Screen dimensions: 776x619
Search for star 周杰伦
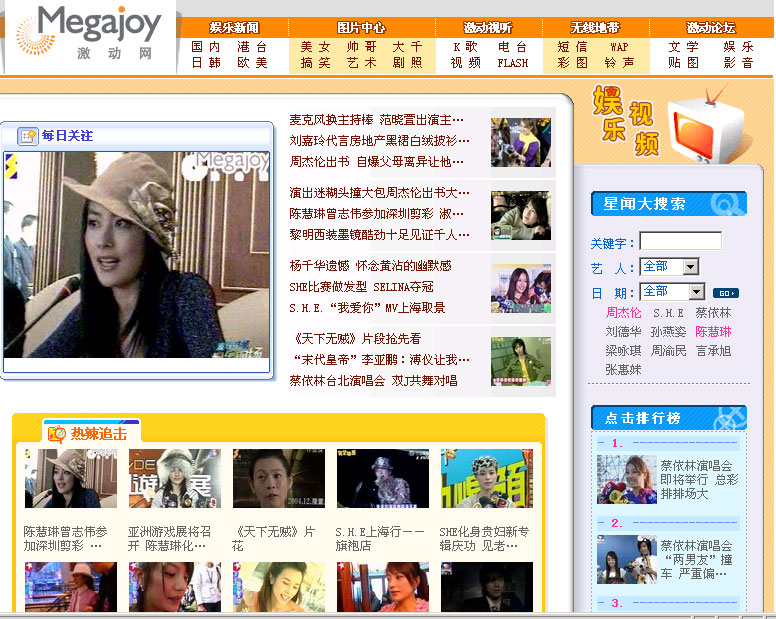click(x=624, y=313)
